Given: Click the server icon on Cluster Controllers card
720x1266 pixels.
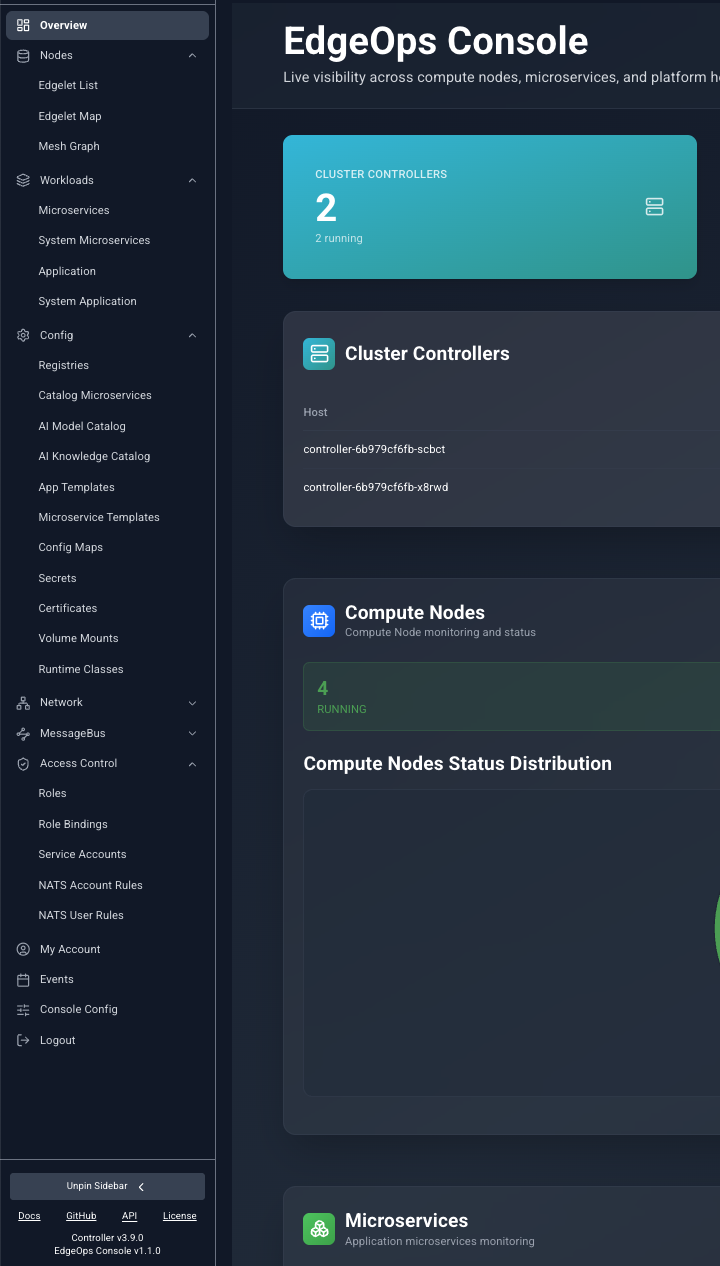Looking at the screenshot, I should pos(655,207).
